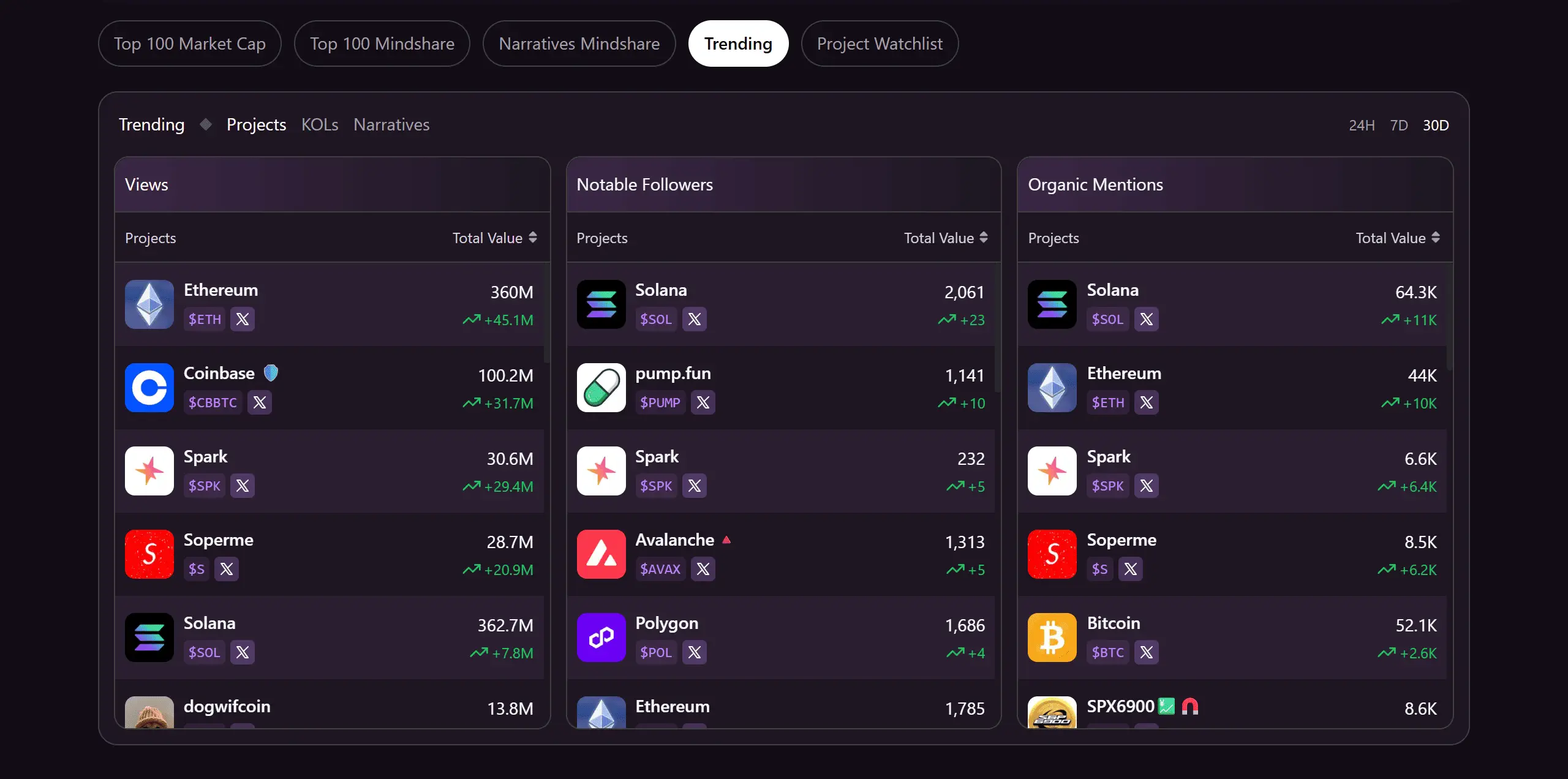The width and height of the screenshot is (1568, 779).
Task: Switch time range to 7D
Action: click(x=1398, y=126)
